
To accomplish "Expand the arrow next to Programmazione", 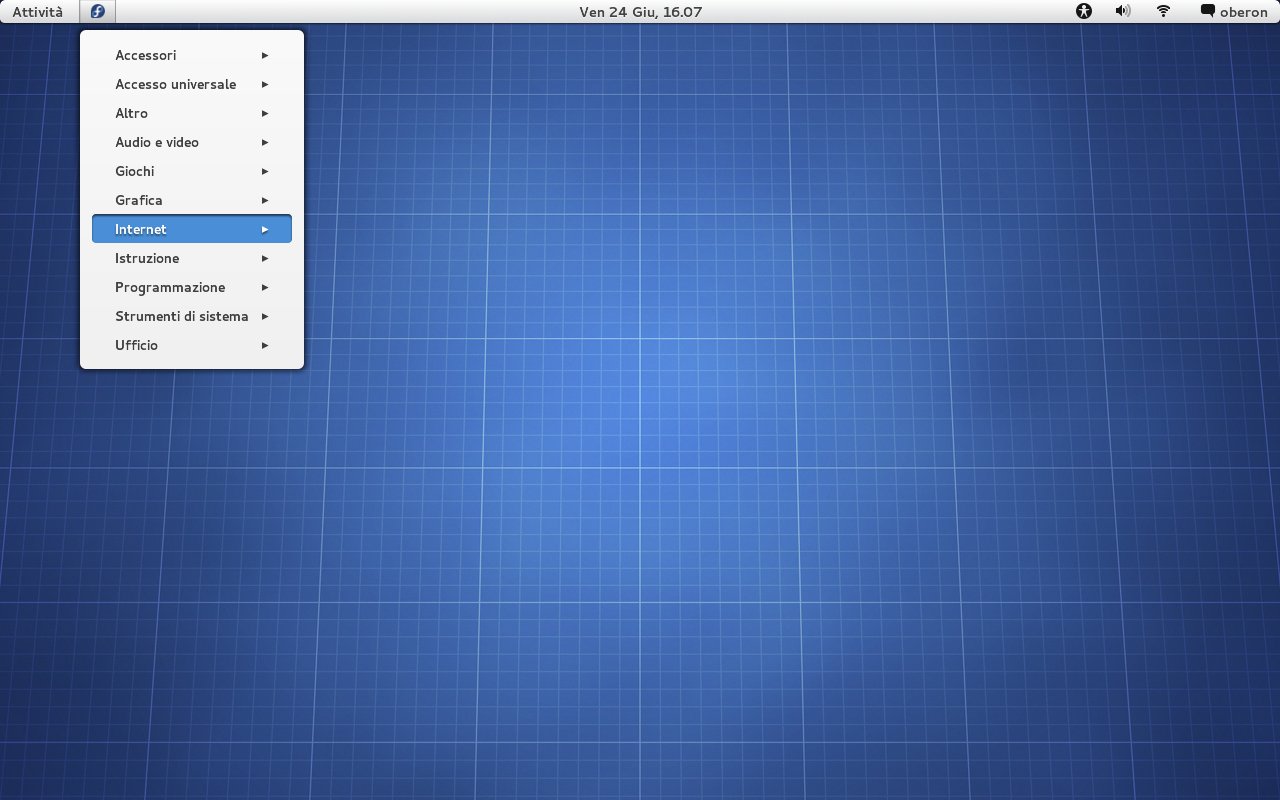I will [x=265, y=287].
